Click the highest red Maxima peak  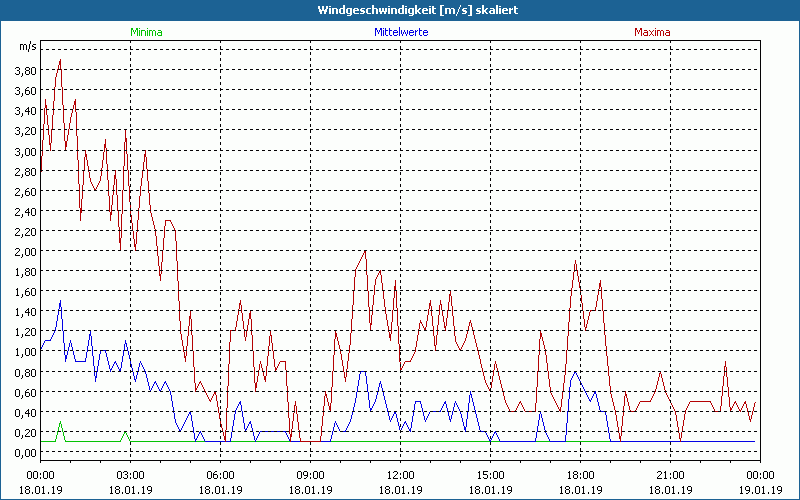(x=60, y=60)
